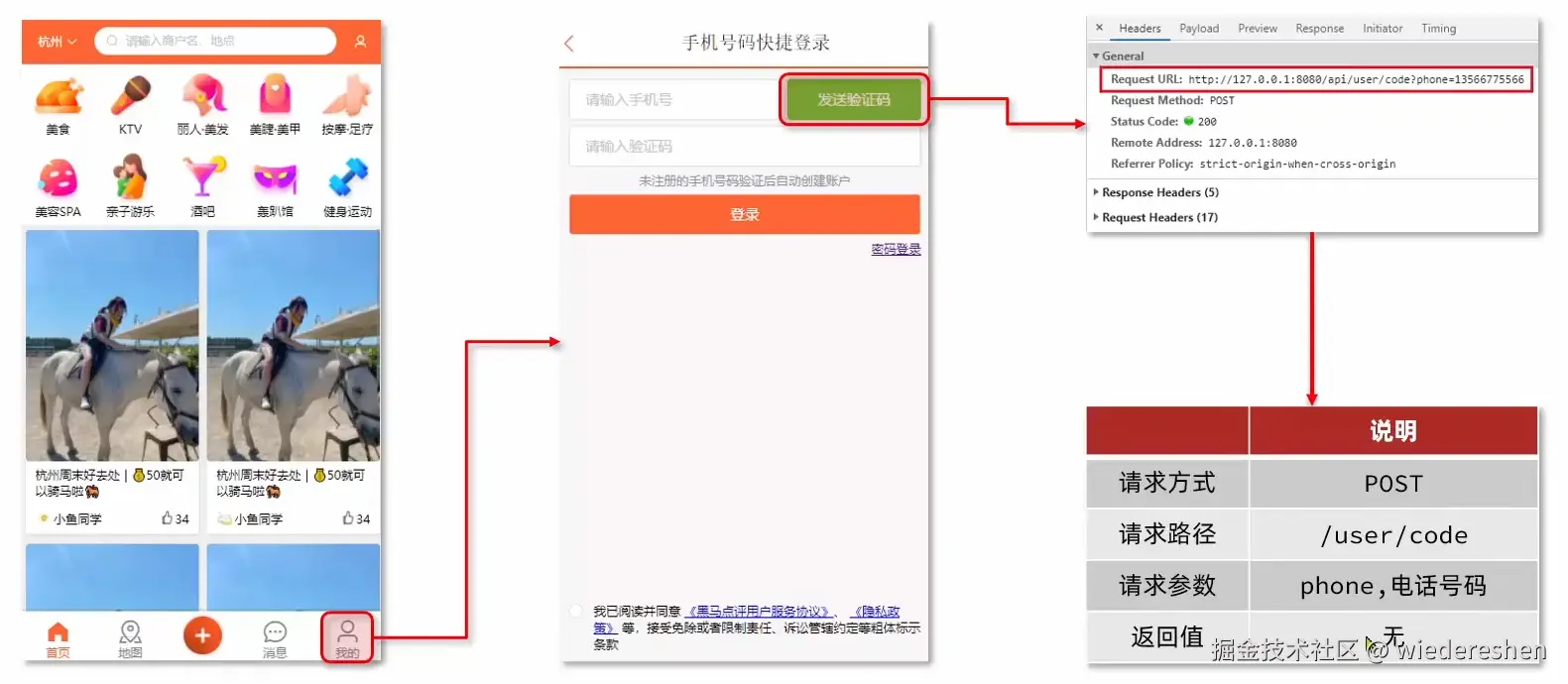
Task: Open the 黑马点评用户服务协议 link
Action: [759, 612]
